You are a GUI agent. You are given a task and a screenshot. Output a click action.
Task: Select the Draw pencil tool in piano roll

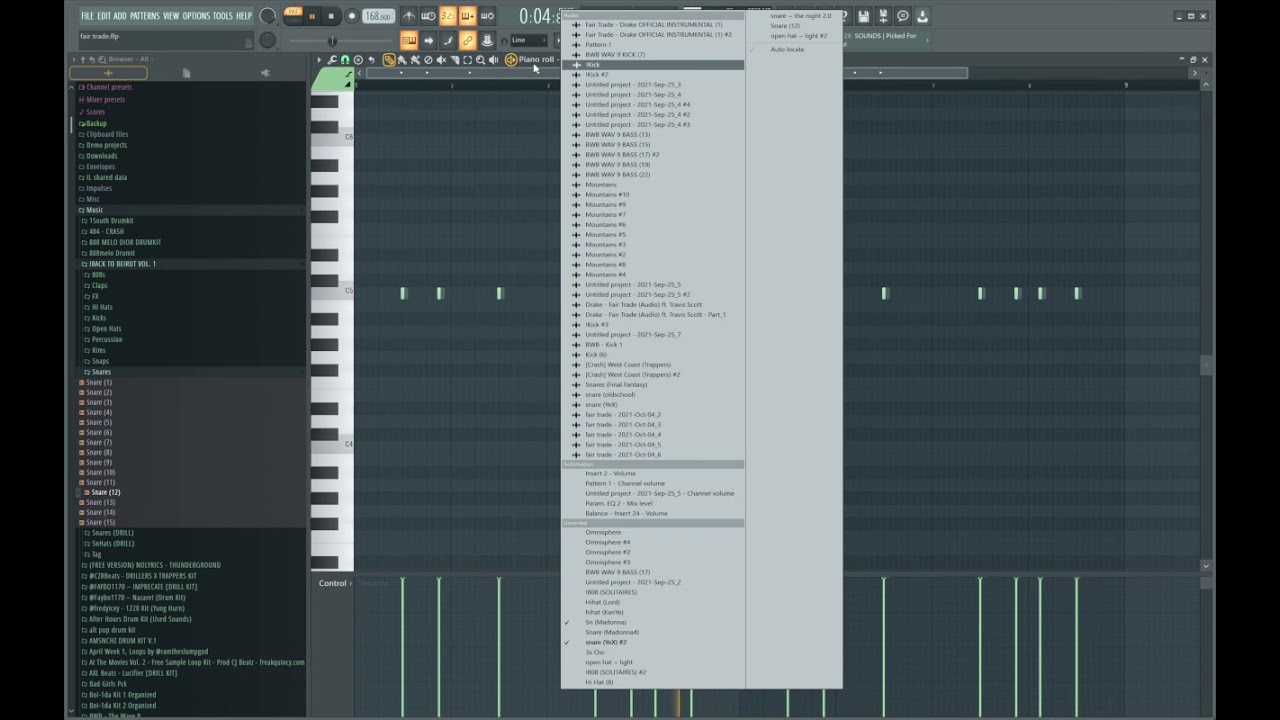pyautogui.click(x=389, y=60)
